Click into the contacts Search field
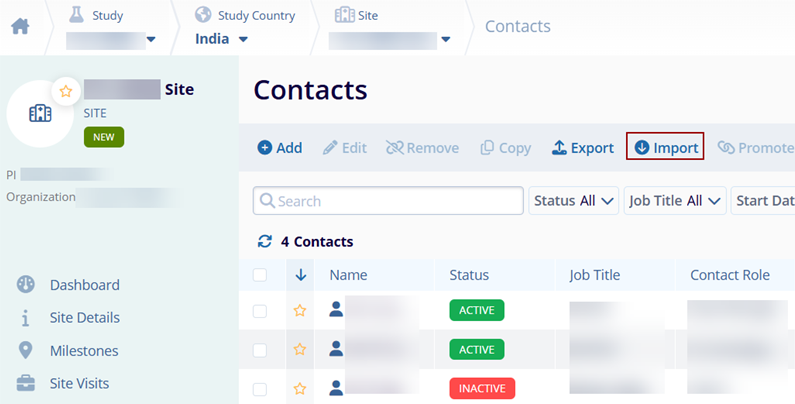The width and height of the screenshot is (795, 404). click(388, 201)
